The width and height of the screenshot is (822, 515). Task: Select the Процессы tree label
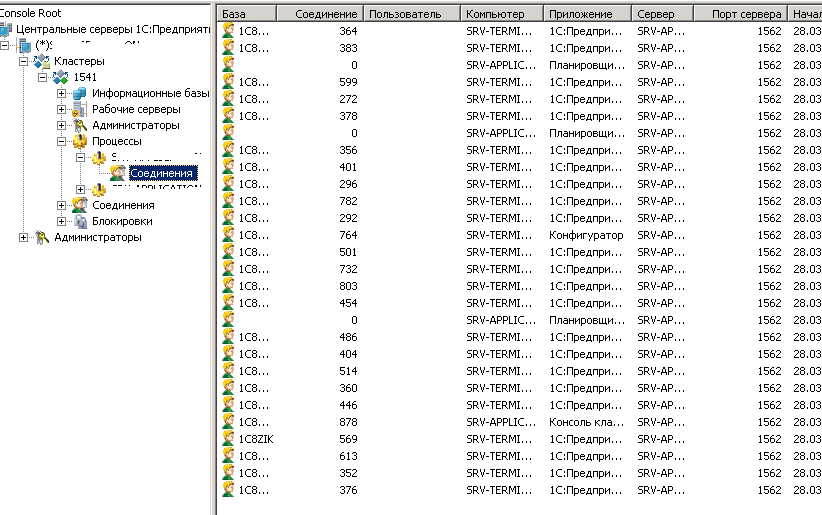pos(117,142)
